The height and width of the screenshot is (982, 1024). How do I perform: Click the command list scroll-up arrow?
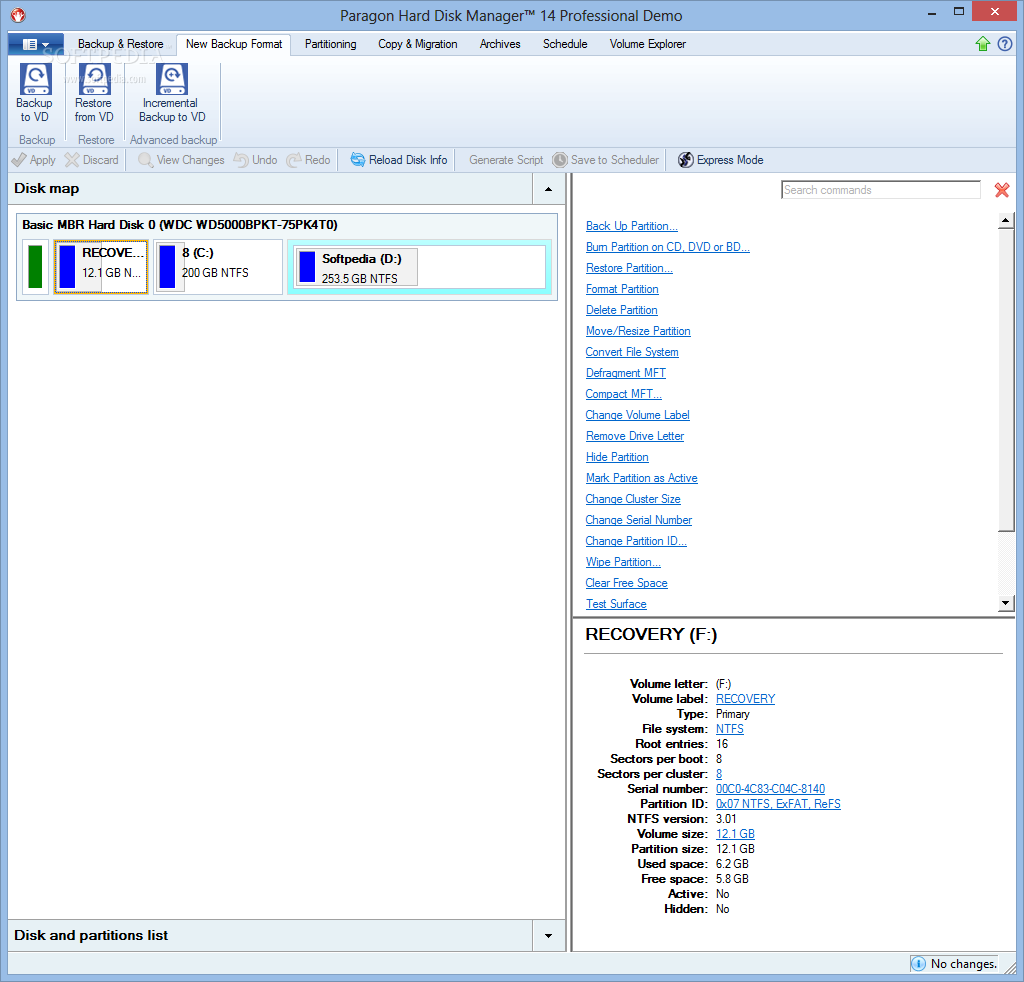(1006, 221)
